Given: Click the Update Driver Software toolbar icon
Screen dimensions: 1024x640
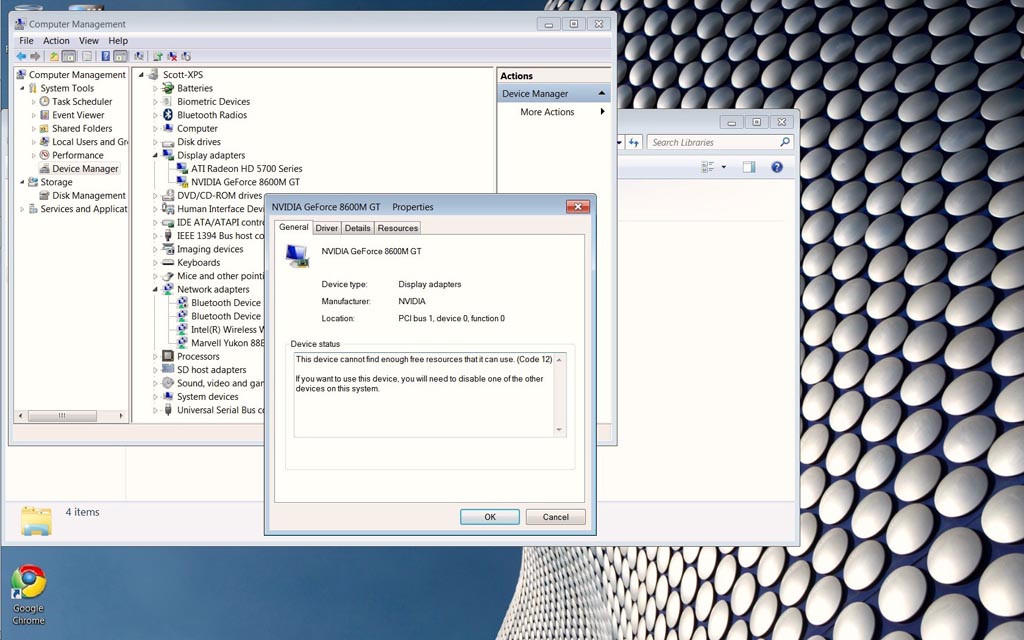Looking at the screenshot, I should click(157, 57).
